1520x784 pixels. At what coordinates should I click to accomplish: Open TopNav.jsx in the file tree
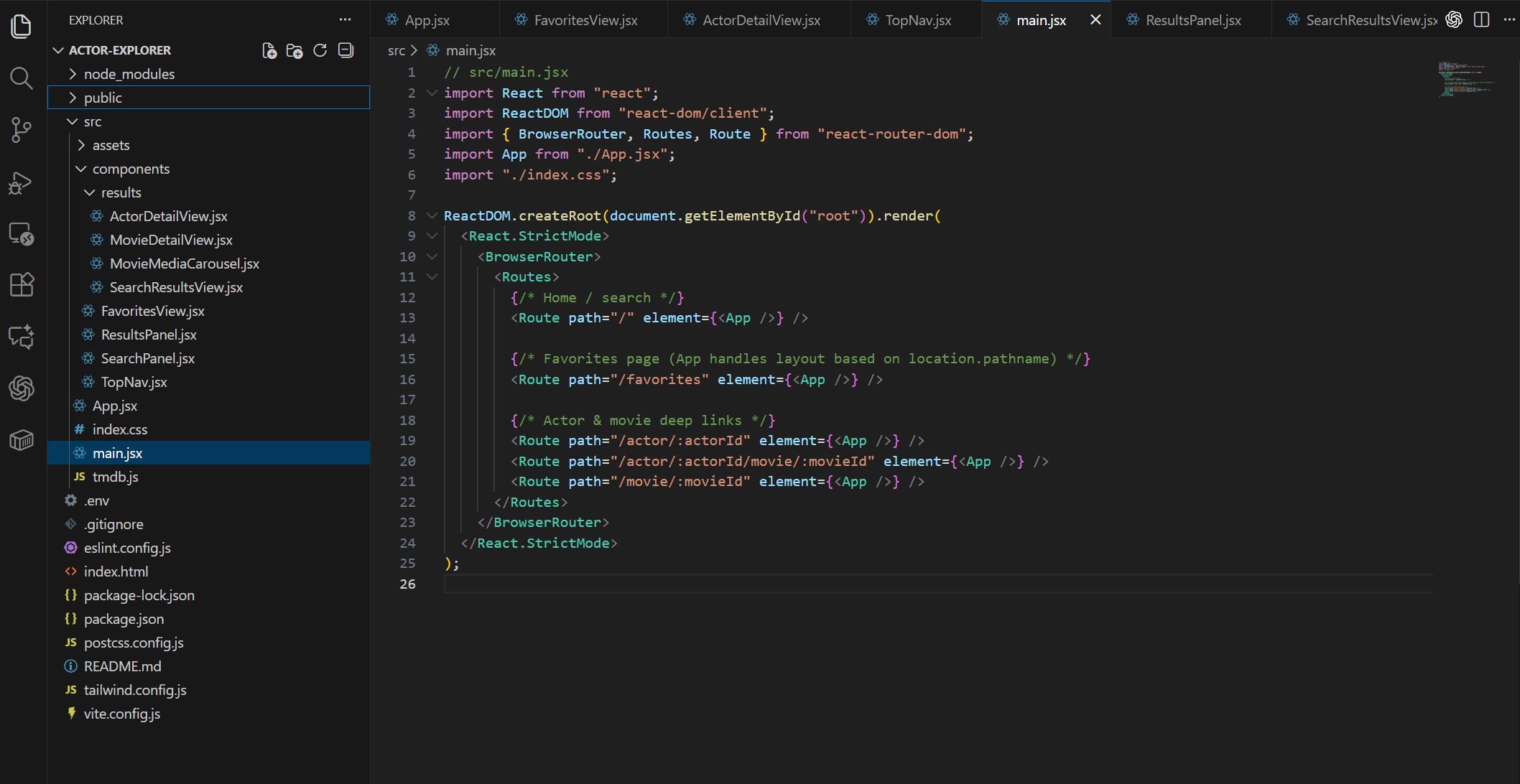tap(208, 382)
